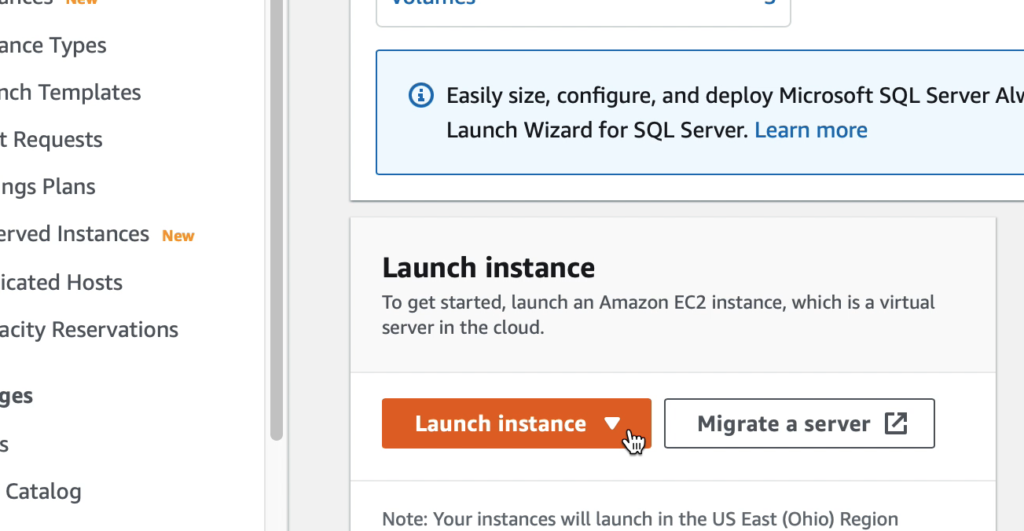Go to Launch Templates in the sidebar
This screenshot has height=531, width=1024.
70,93
